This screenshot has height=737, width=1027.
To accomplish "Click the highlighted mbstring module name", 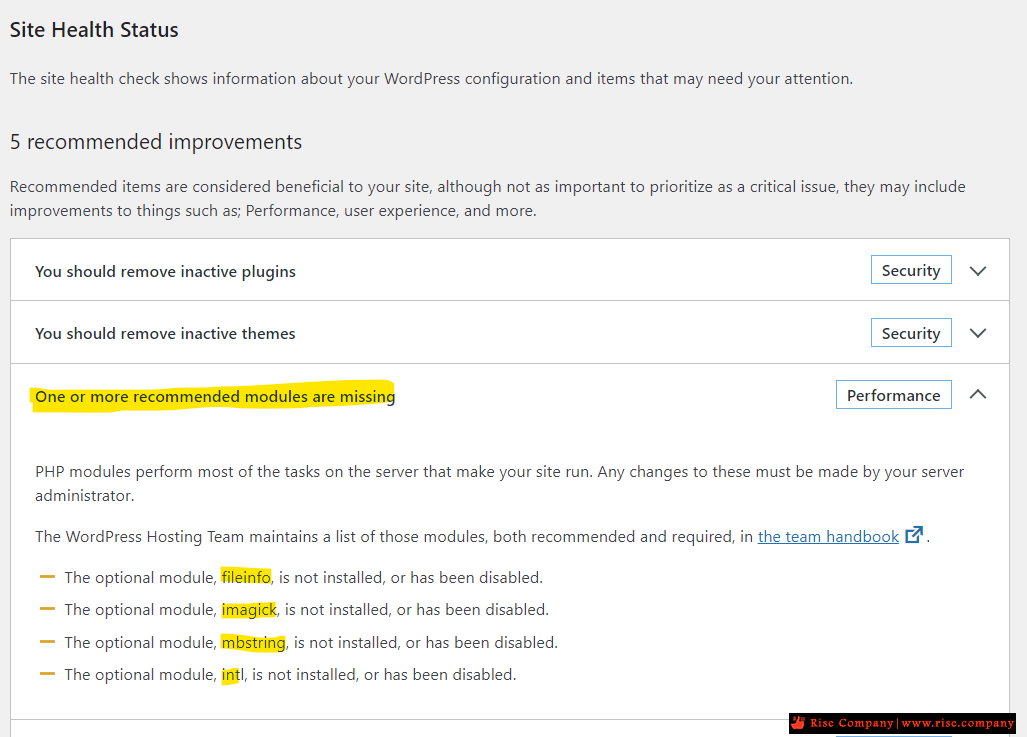I will [253, 643].
